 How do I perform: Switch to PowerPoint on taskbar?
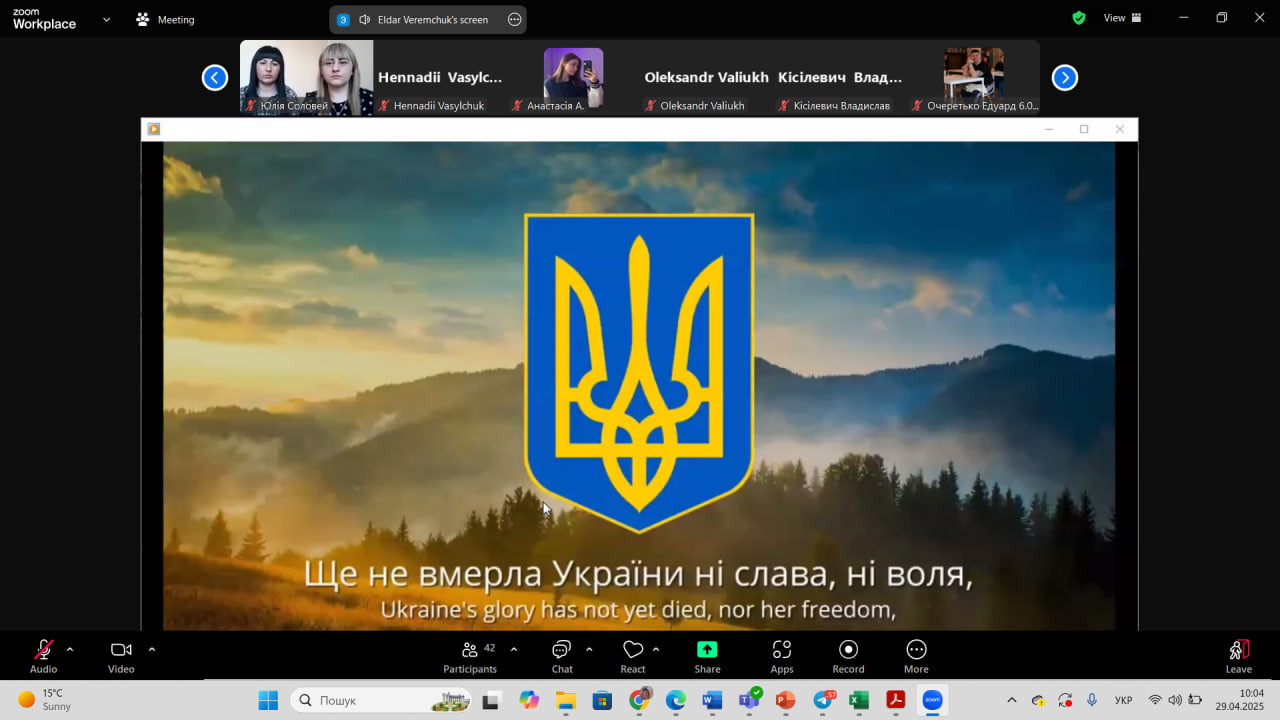(x=786, y=700)
